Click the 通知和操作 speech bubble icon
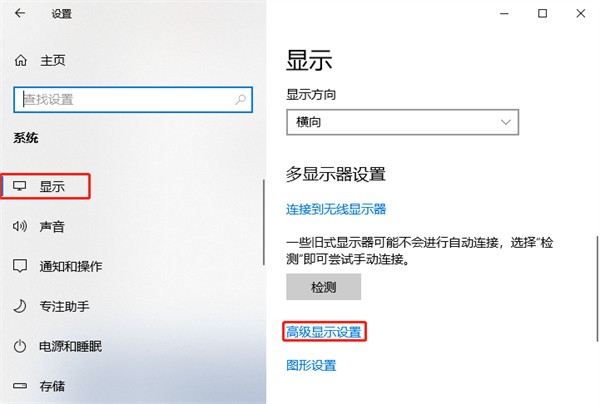 [20, 266]
